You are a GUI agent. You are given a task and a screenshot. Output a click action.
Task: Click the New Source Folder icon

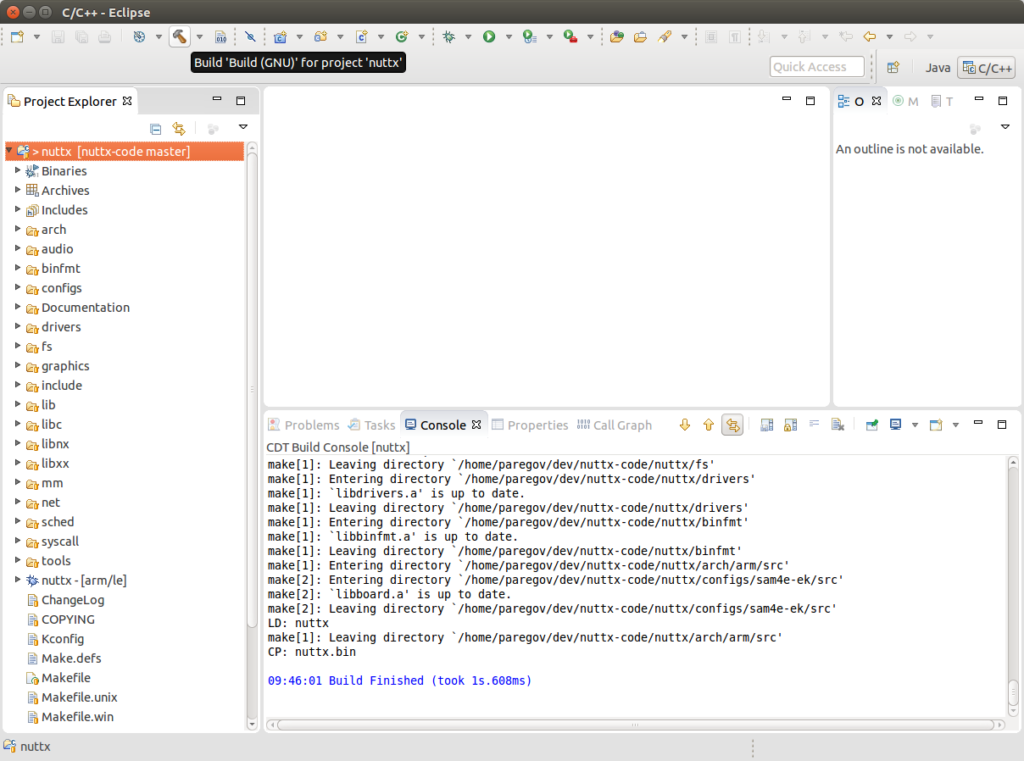321,37
